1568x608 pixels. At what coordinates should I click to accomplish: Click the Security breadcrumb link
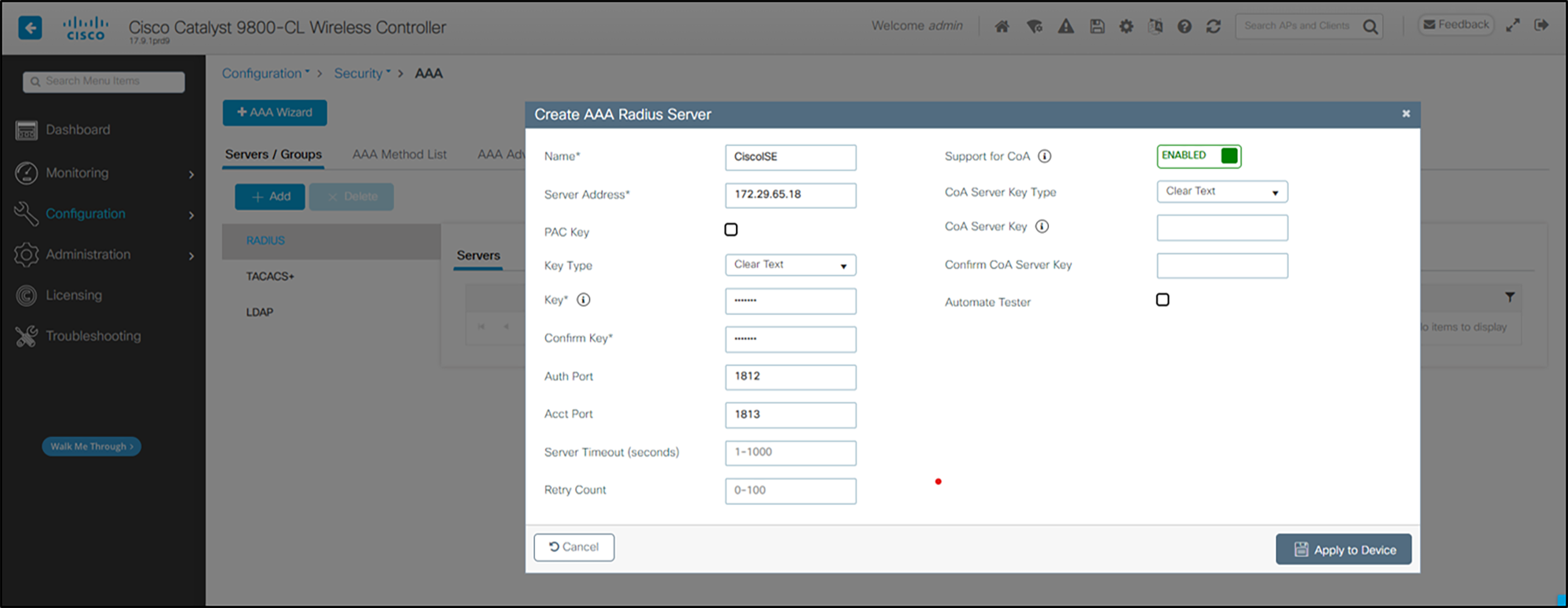tap(359, 73)
